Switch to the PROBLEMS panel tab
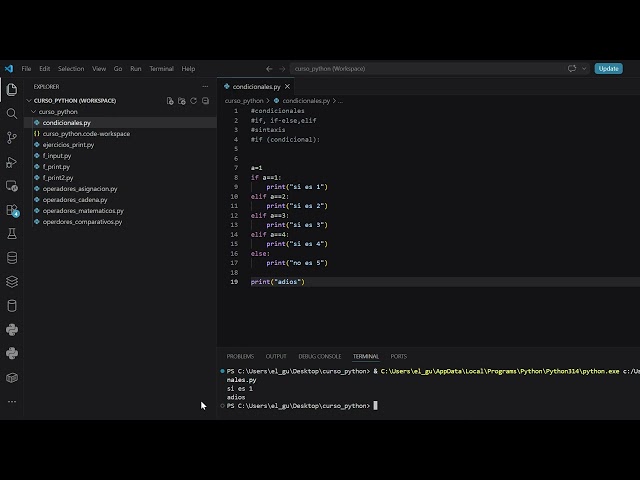Screen dimensions: 640x480 pos(240,356)
